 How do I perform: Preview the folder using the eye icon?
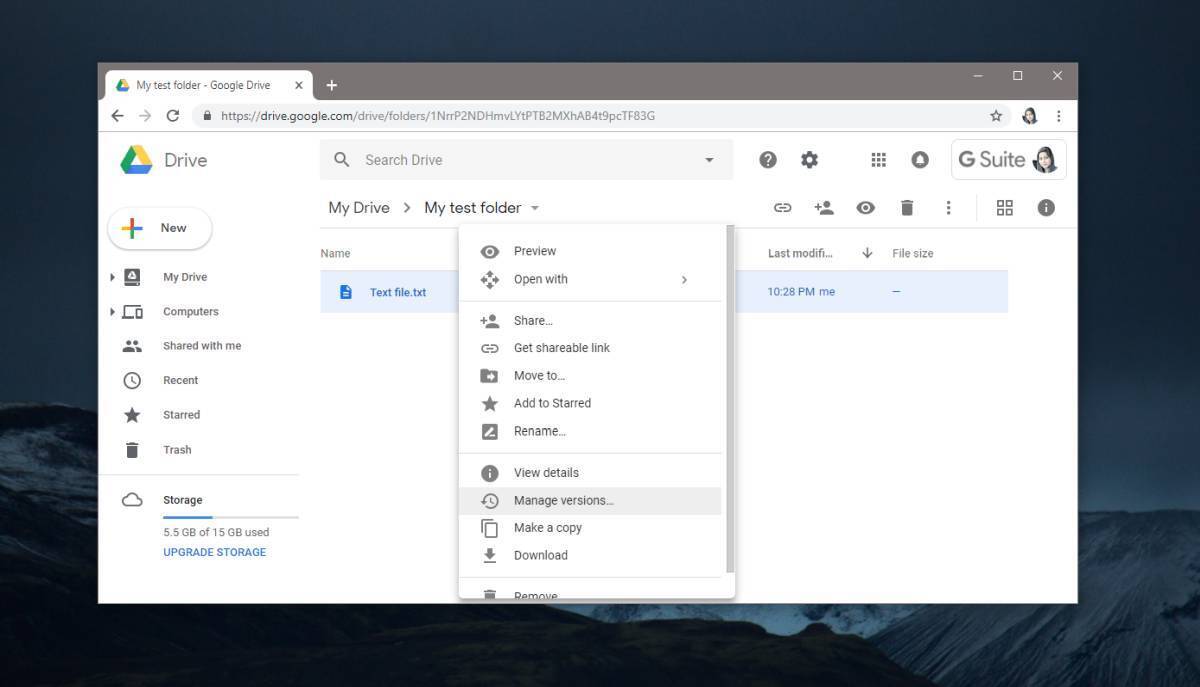click(x=865, y=207)
